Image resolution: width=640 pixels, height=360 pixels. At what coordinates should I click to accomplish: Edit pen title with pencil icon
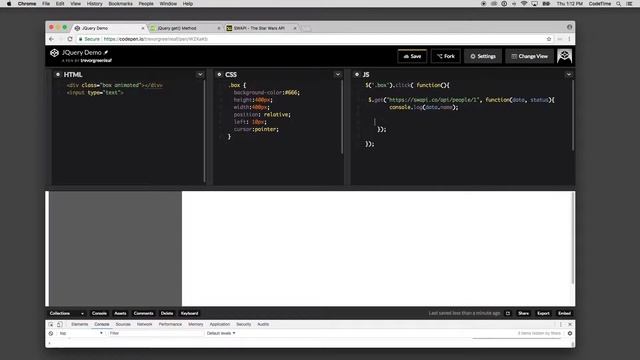tap(106, 52)
